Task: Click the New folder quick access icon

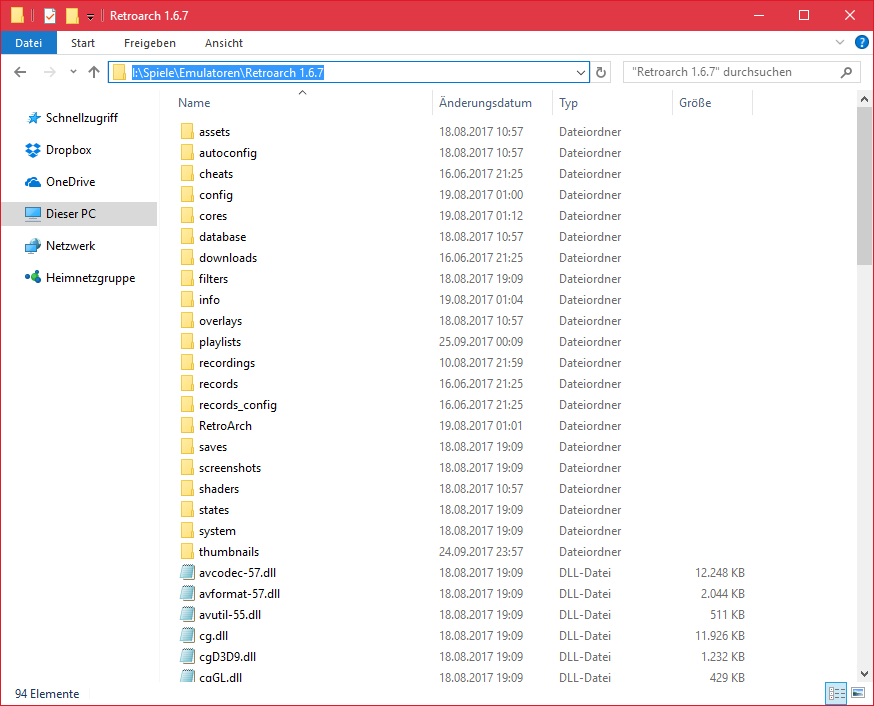Action: coord(72,16)
